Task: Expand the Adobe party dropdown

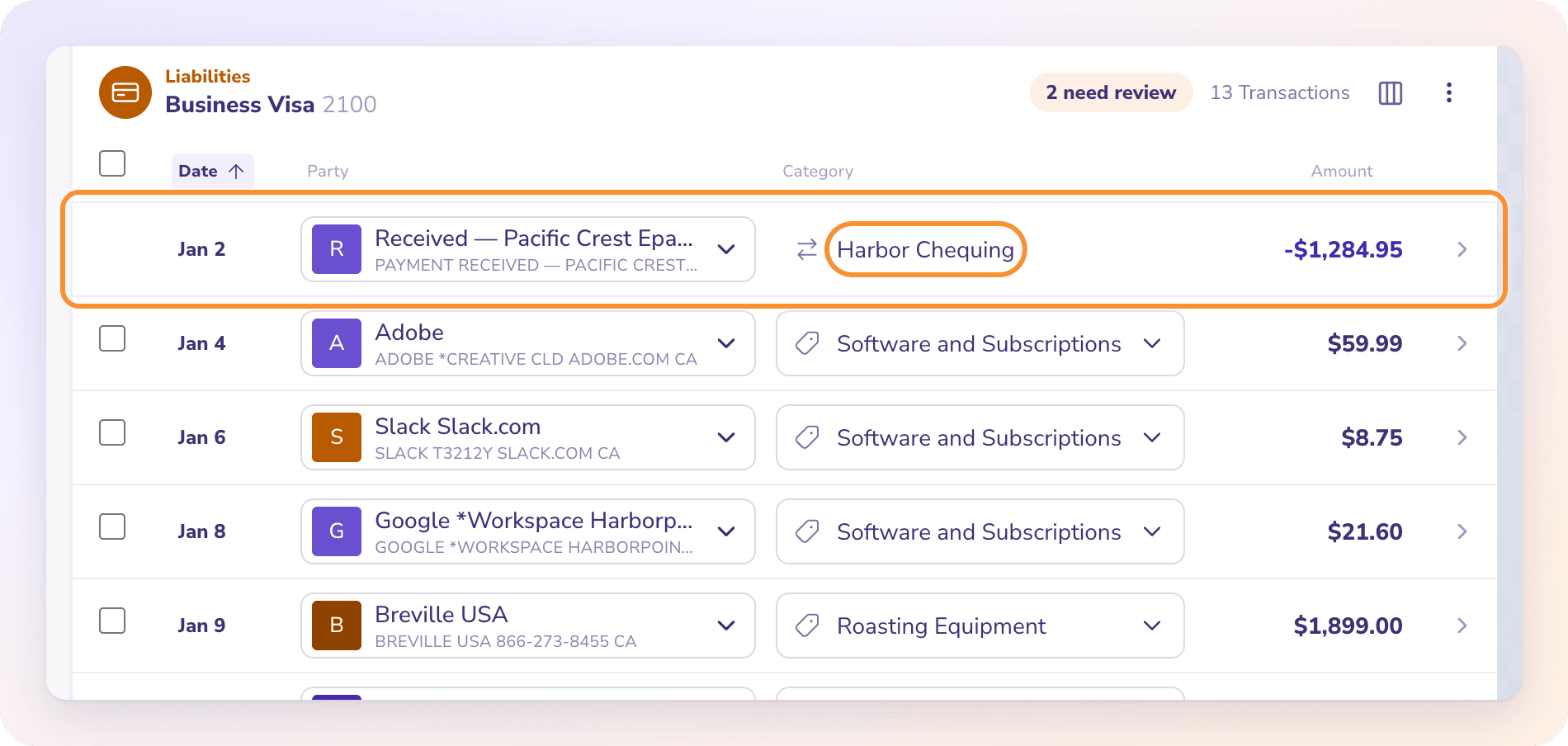Action: (726, 343)
